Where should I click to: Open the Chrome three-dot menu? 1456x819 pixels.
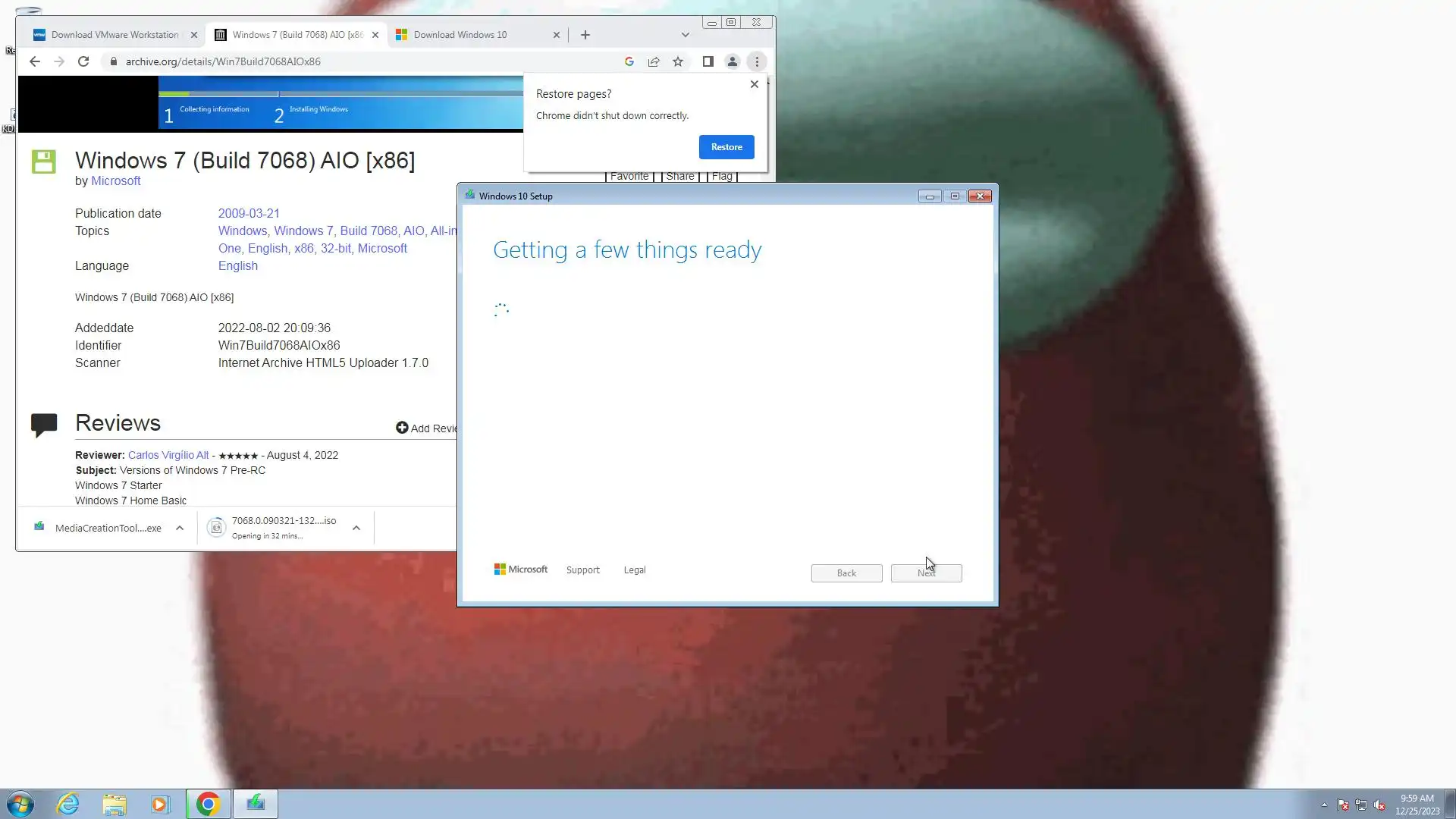(757, 61)
